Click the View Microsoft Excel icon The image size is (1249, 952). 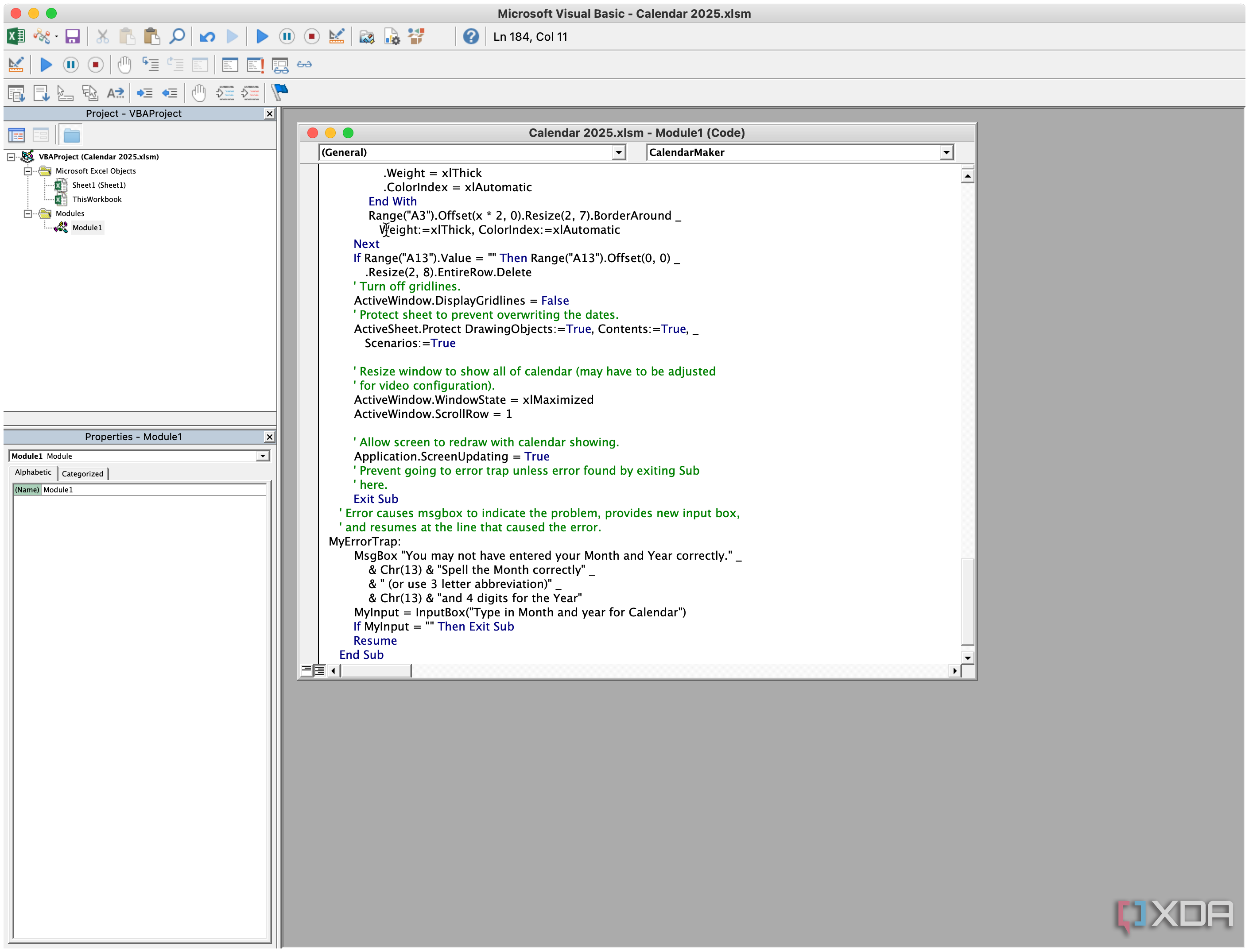point(16,37)
